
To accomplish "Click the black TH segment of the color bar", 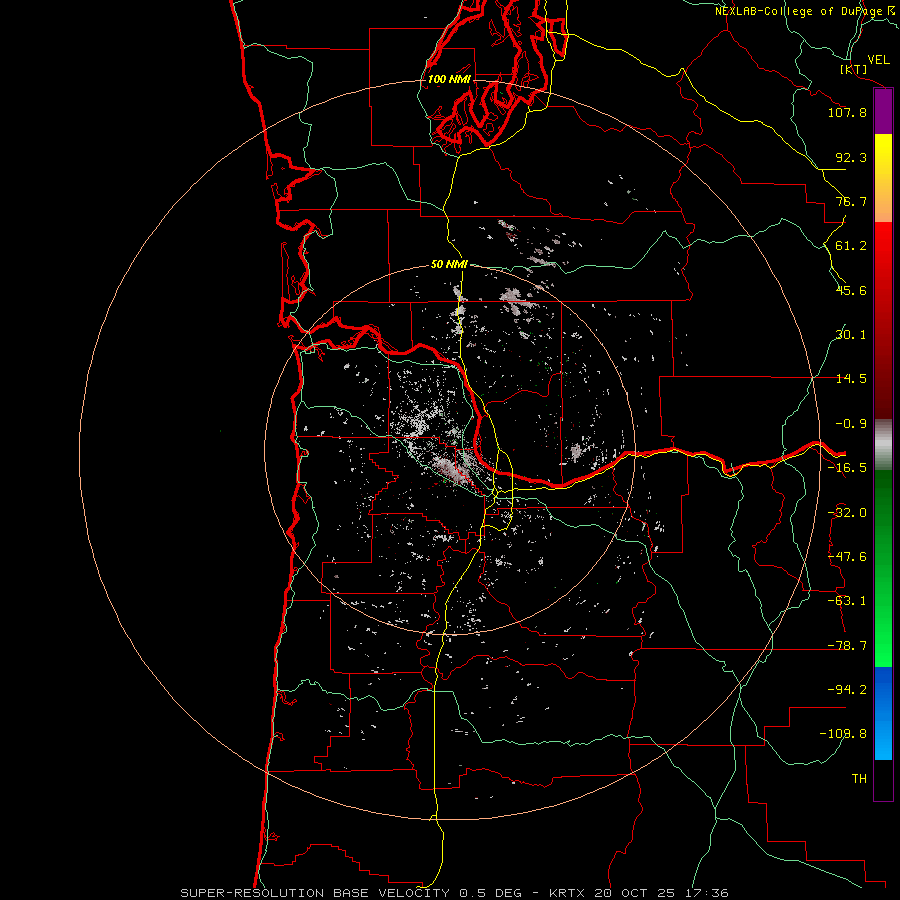I will [x=883, y=779].
